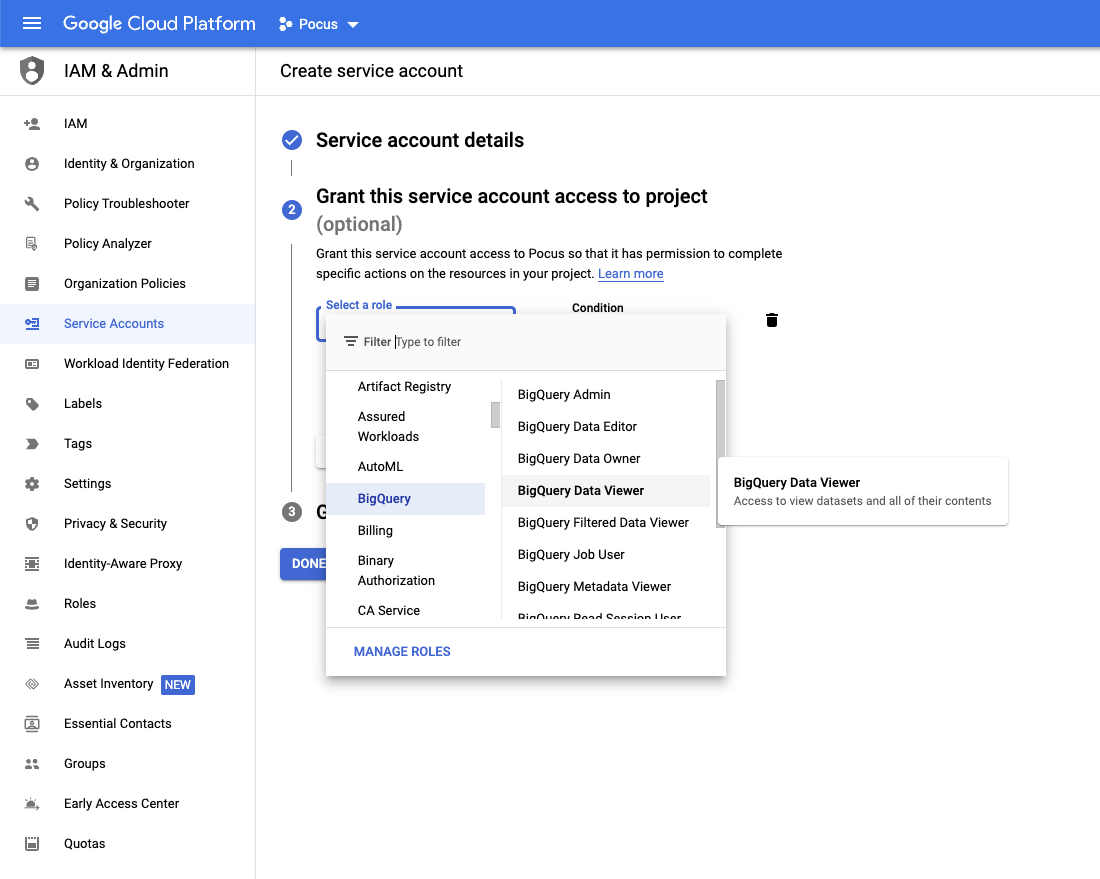Viewport: 1100px width, 879px height.
Task: Click the Workload Identity Federation icon
Action: click(32, 364)
